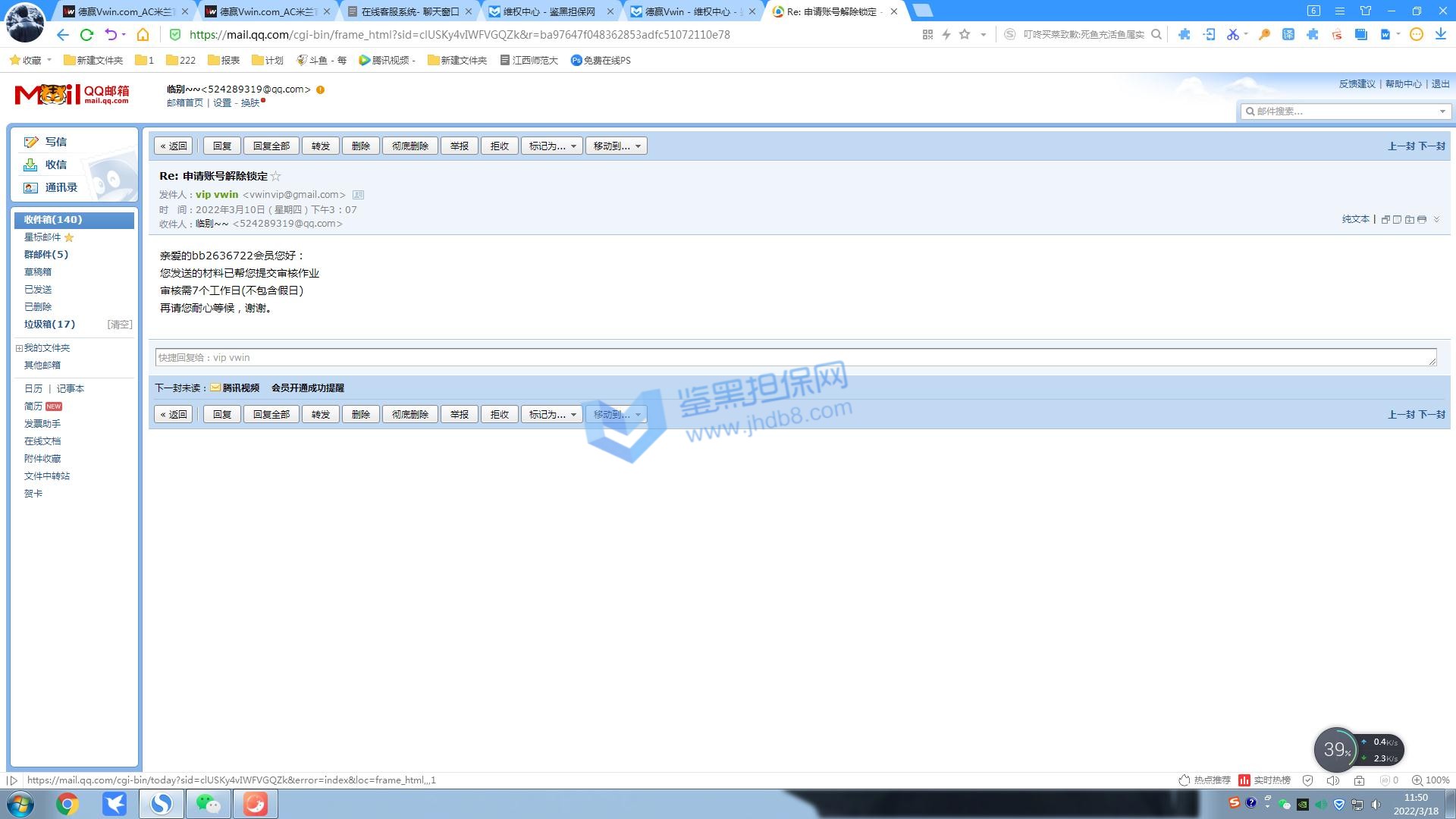This screenshot has height=819, width=1456.
Task: Switch the email view to 纯文本
Action: tap(1355, 219)
